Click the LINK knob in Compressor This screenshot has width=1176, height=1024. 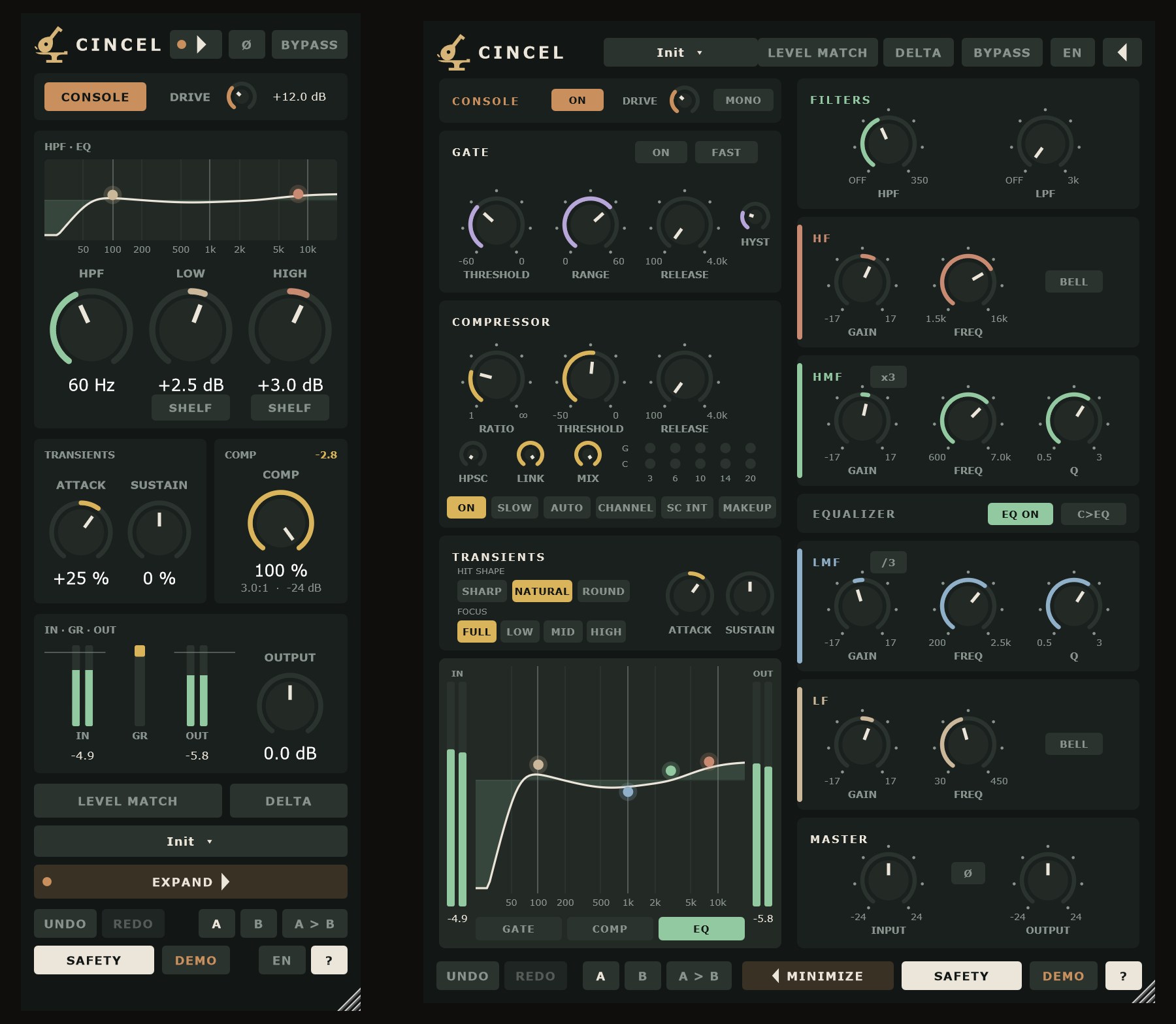click(x=530, y=455)
